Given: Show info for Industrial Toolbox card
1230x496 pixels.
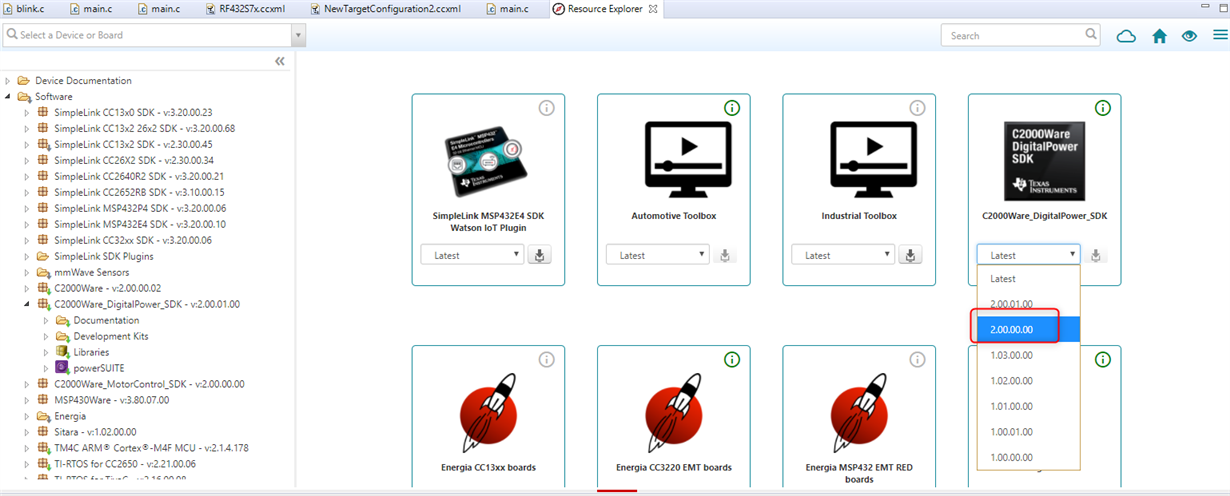Looking at the screenshot, I should point(917,108).
